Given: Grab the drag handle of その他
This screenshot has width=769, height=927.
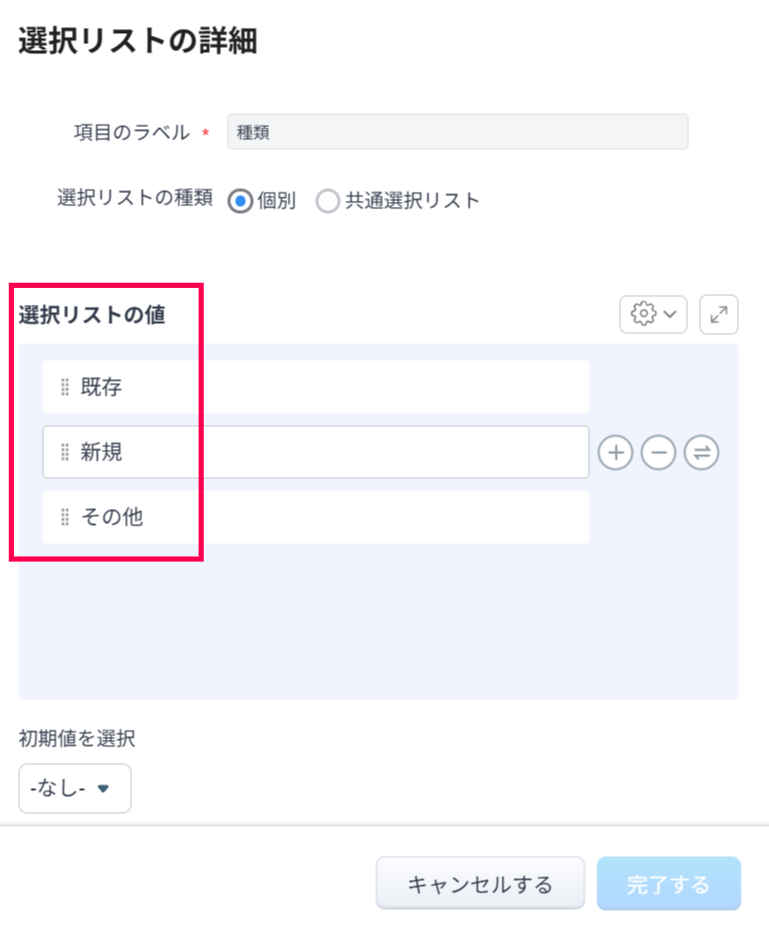Looking at the screenshot, I should (x=65, y=517).
